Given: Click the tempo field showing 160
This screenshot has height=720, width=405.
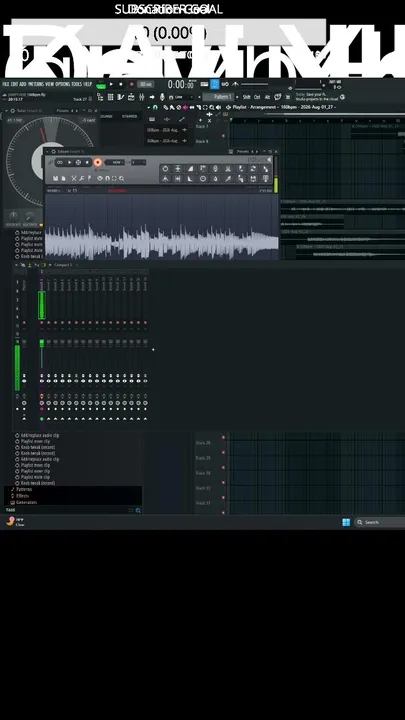Looking at the screenshot, I should pos(146,84).
